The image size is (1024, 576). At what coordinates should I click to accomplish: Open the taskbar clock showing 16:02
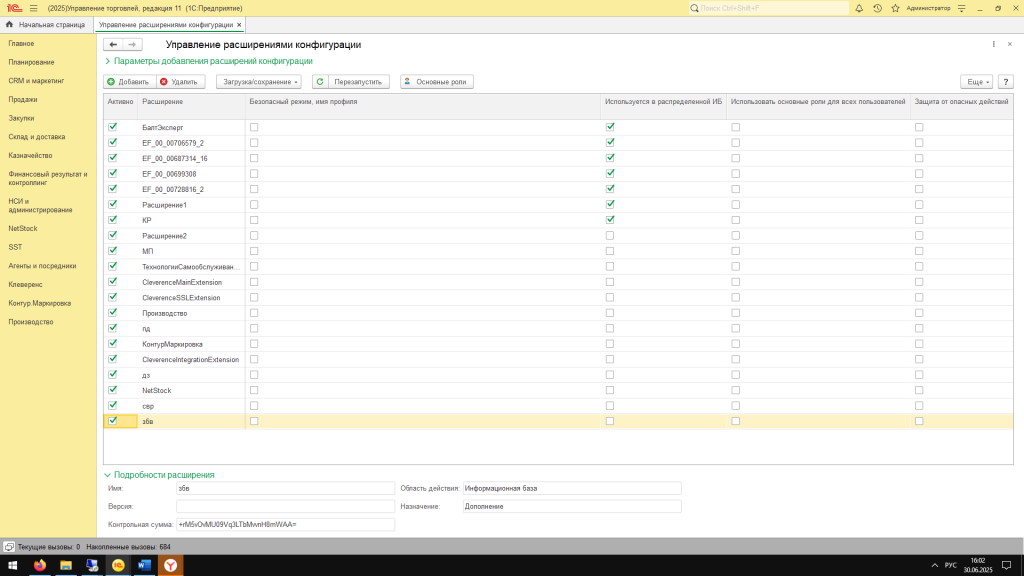[978, 566]
